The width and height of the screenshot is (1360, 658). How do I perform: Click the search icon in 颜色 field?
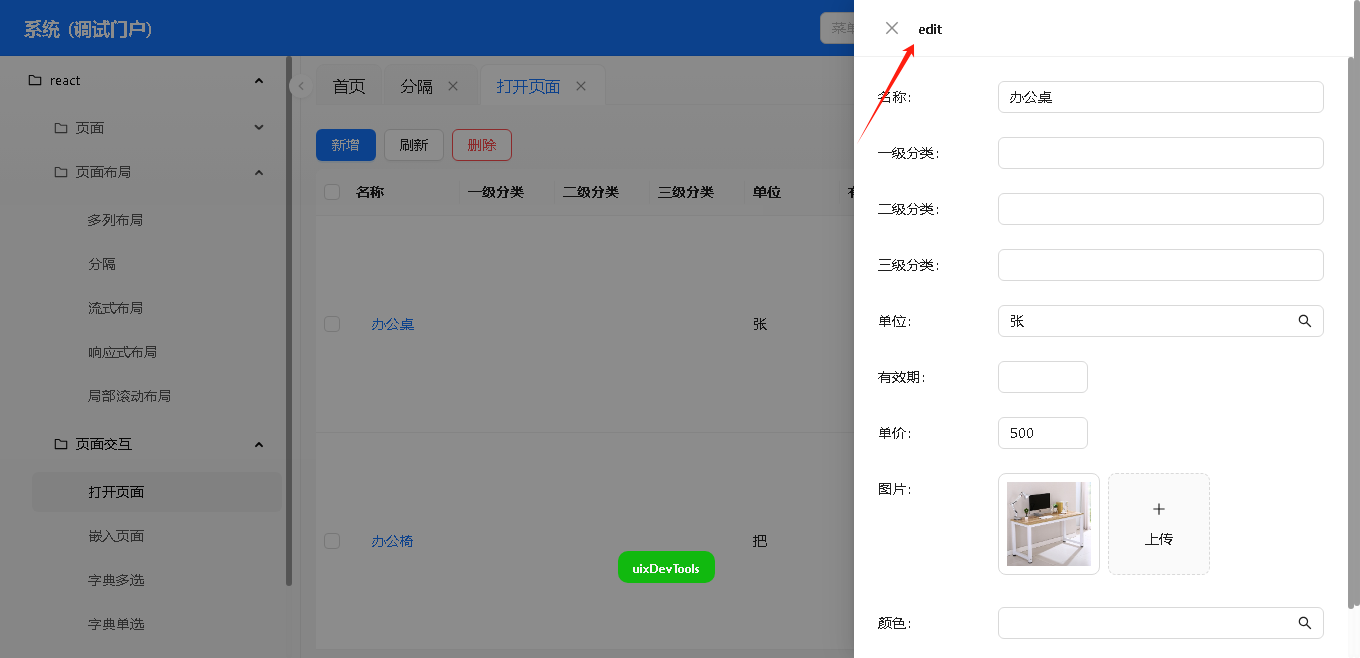[1304, 623]
